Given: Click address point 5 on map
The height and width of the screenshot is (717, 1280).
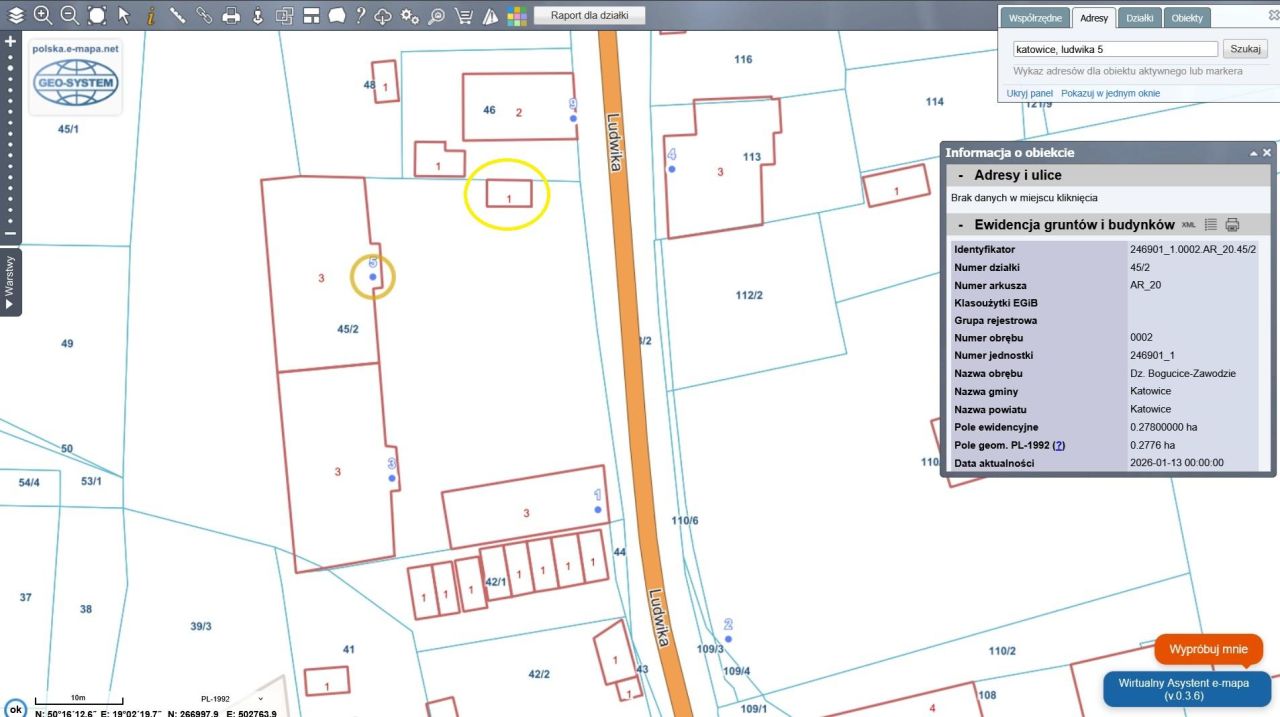Looking at the screenshot, I should click(x=373, y=277).
